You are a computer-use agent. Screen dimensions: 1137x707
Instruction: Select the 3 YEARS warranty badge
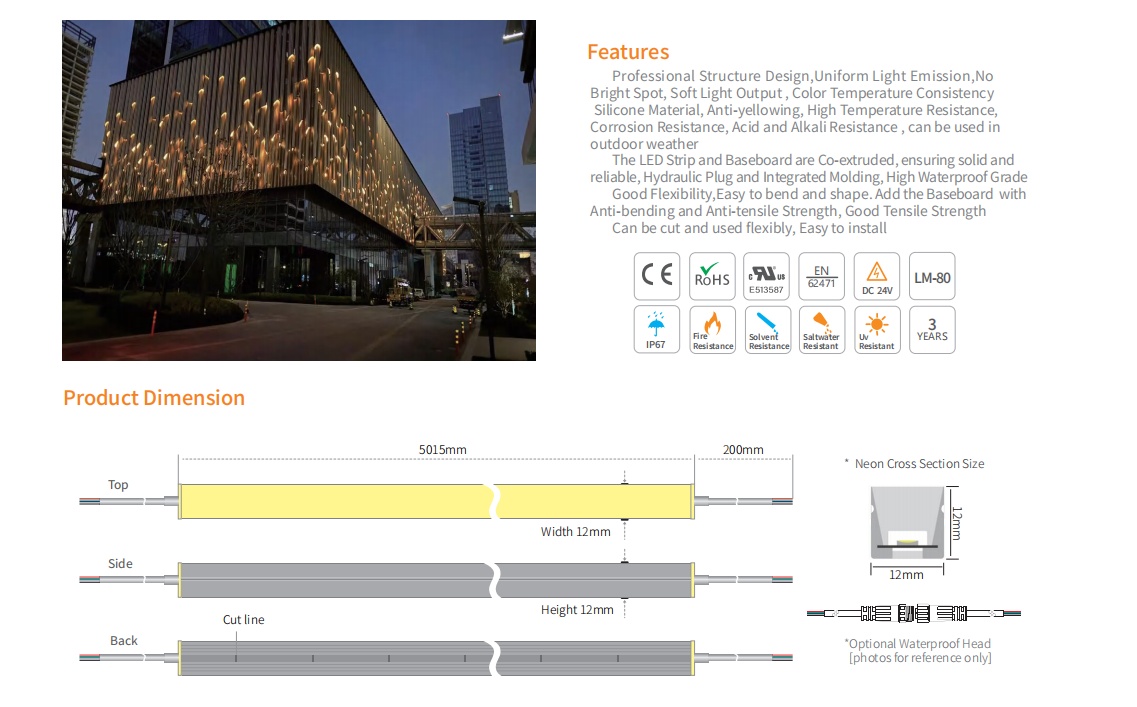(932, 330)
